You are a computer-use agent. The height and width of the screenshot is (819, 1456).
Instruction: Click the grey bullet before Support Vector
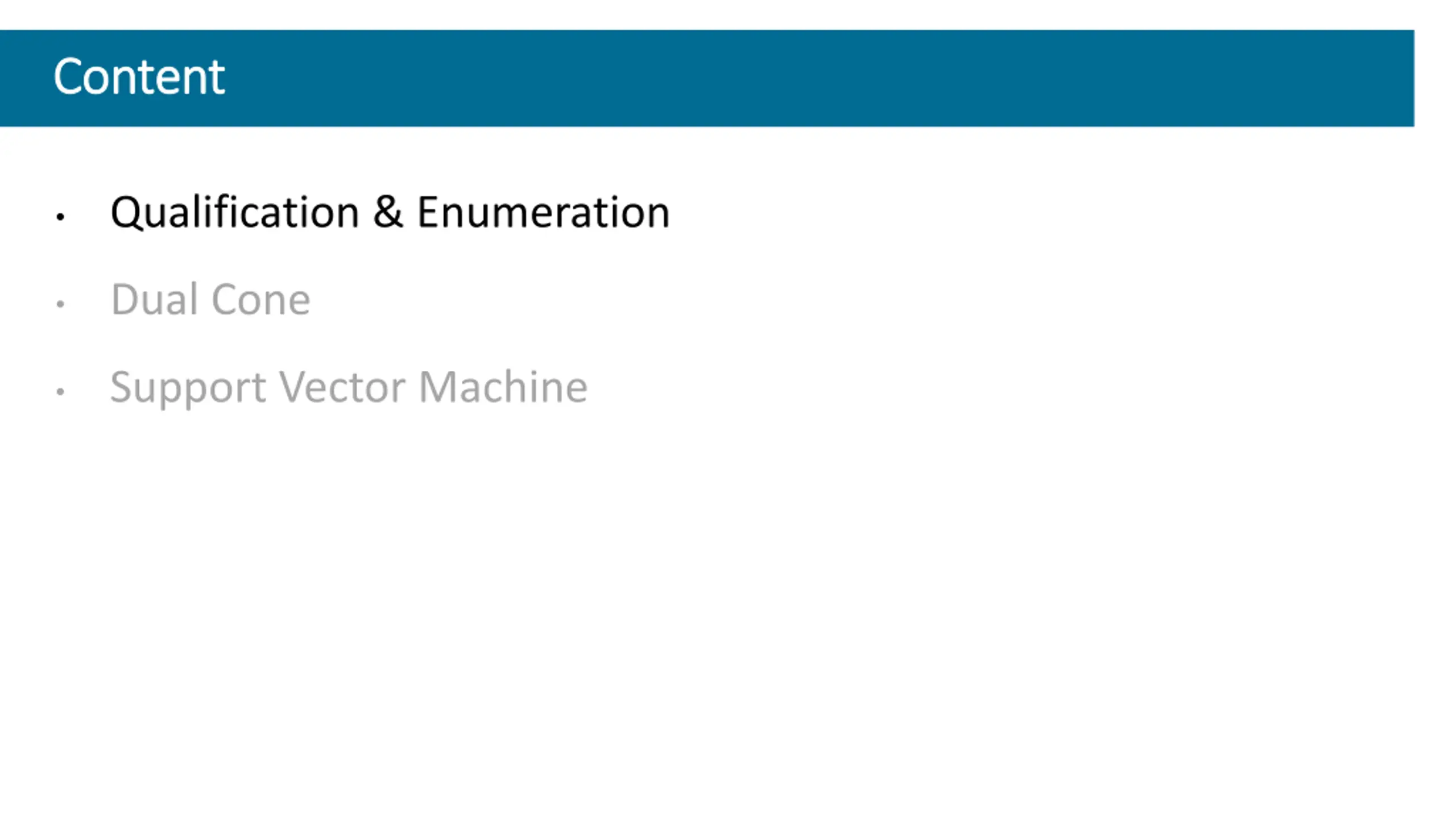point(60,391)
